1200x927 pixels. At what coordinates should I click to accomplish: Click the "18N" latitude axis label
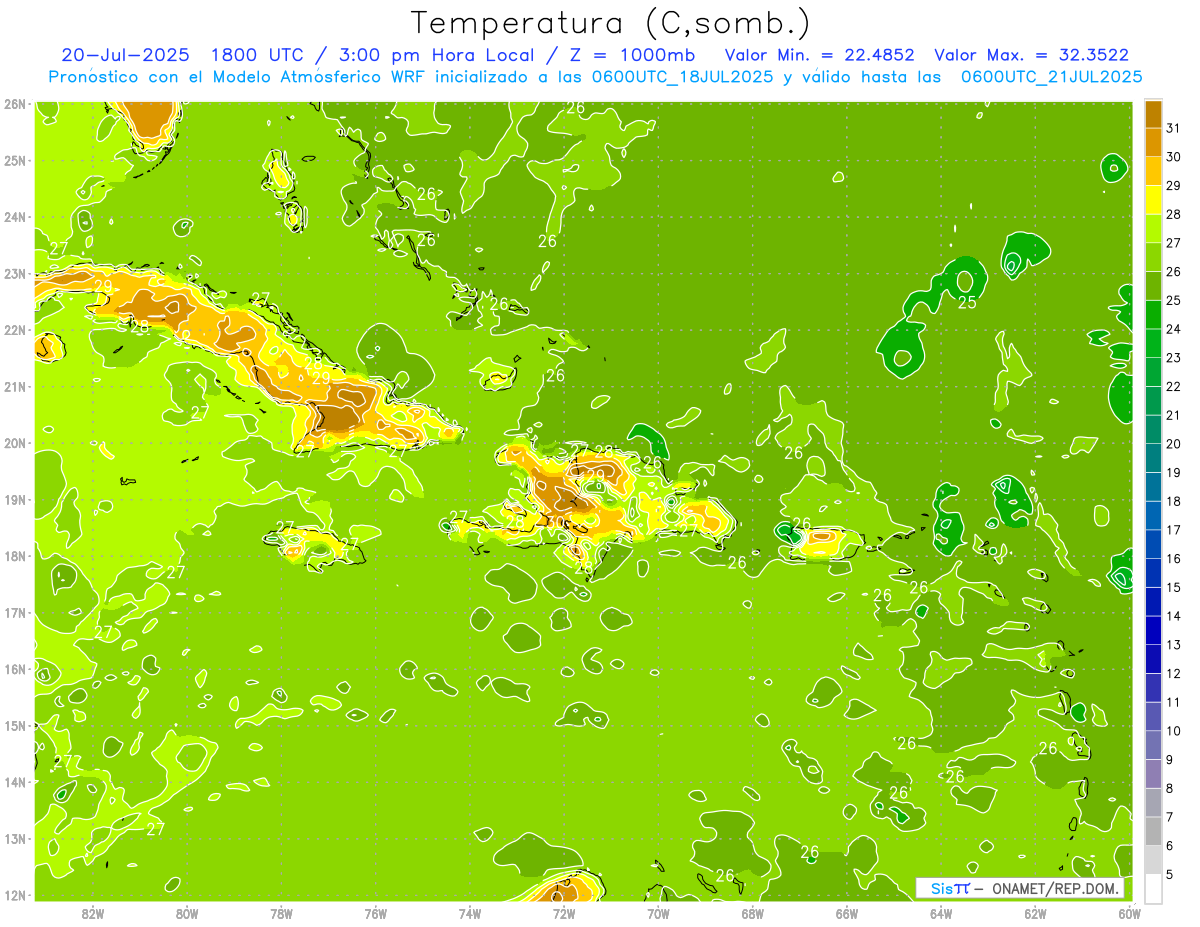click(x=15, y=556)
